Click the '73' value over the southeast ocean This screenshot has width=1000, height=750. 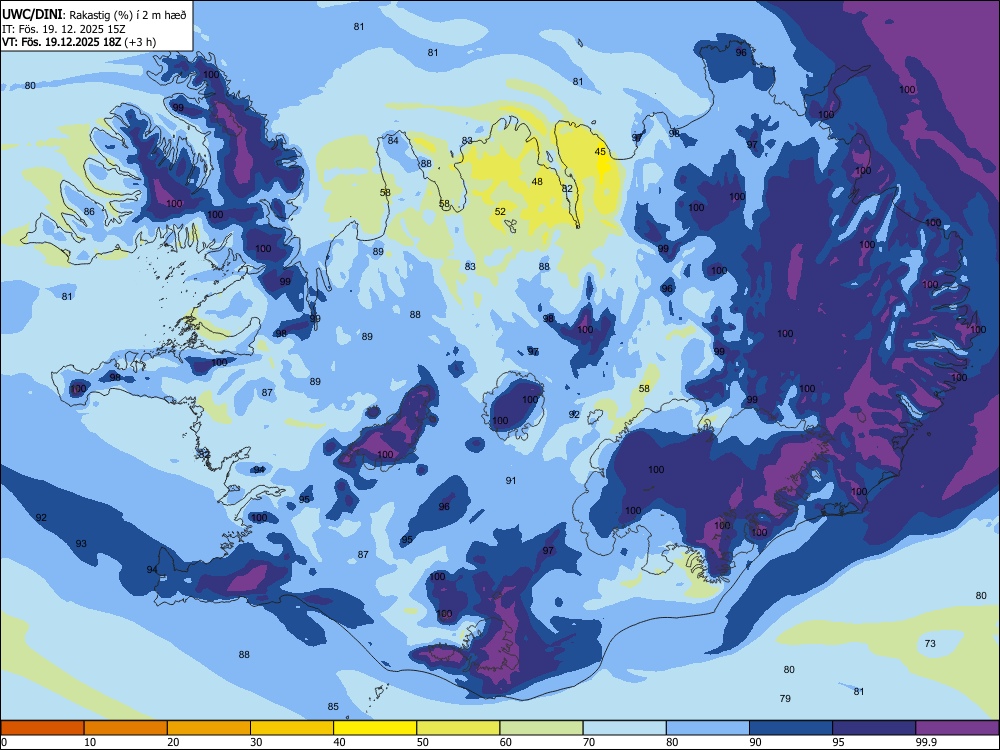930,643
